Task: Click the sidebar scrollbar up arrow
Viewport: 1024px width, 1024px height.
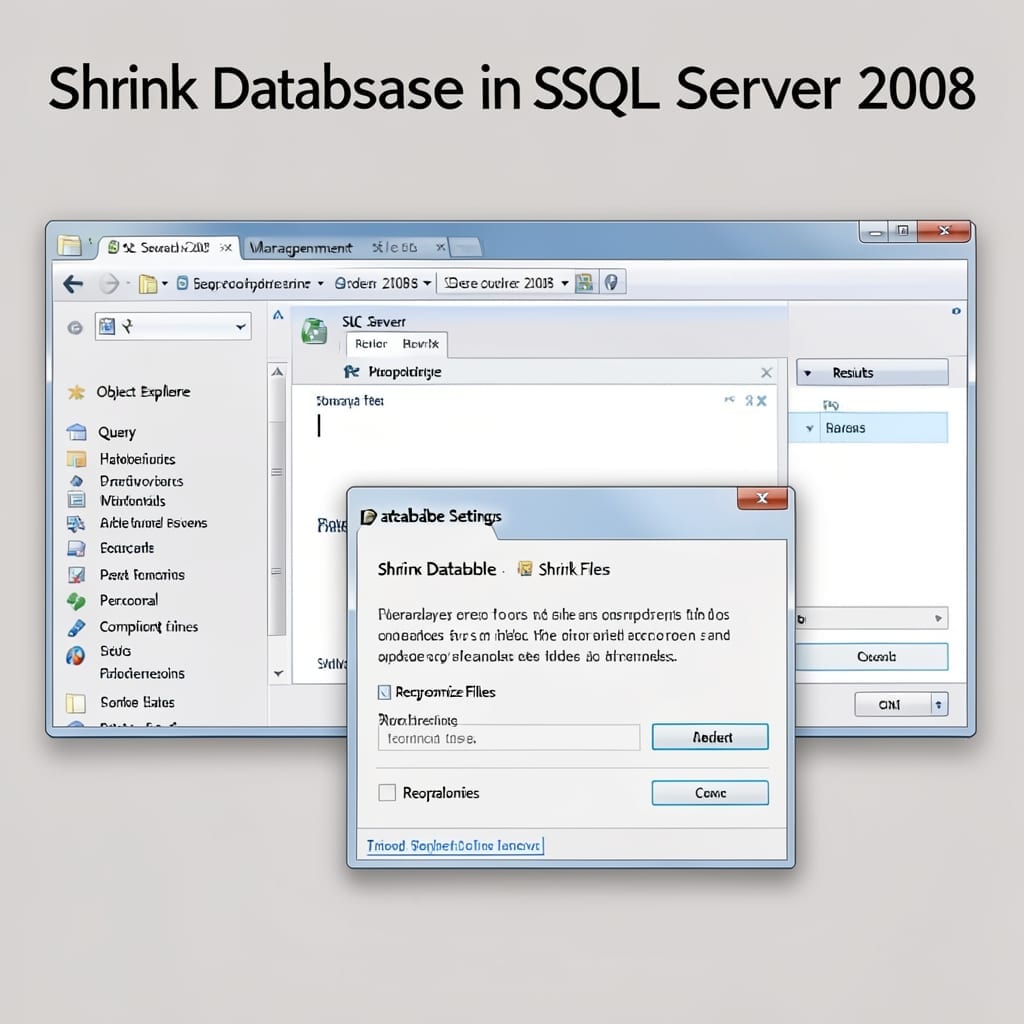Action: (278, 372)
